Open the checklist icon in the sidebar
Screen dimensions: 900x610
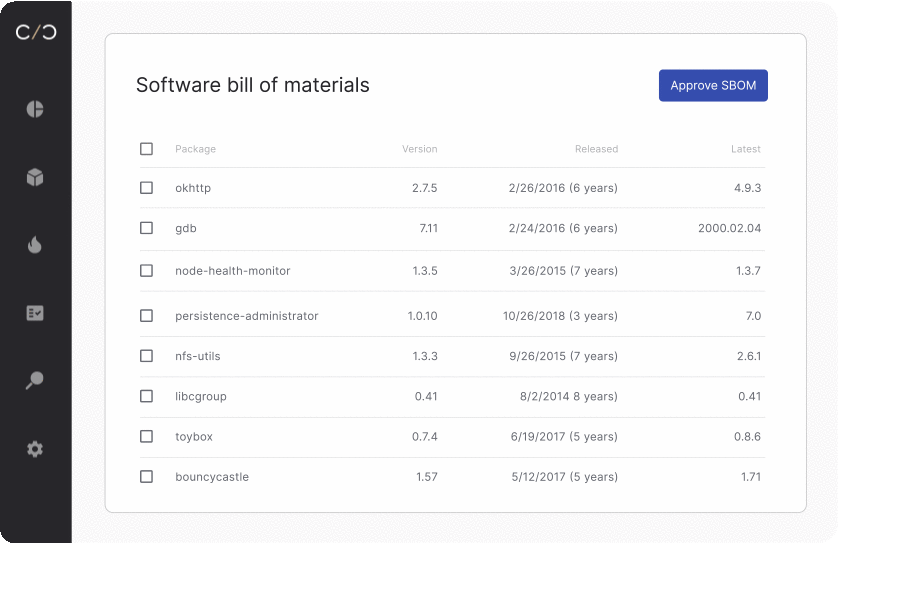tap(35, 313)
